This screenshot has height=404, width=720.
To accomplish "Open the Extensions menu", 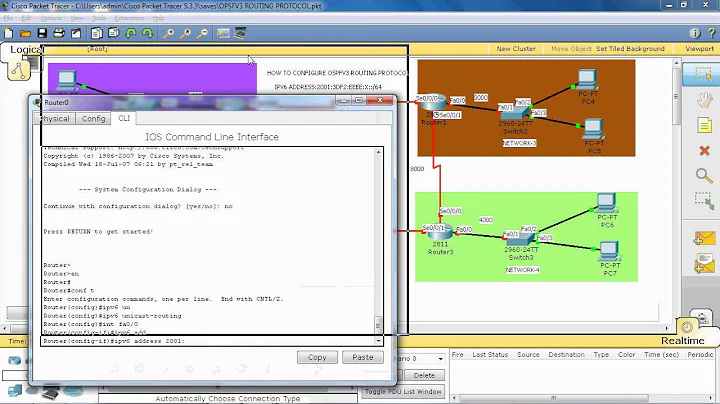I will tap(129, 18).
